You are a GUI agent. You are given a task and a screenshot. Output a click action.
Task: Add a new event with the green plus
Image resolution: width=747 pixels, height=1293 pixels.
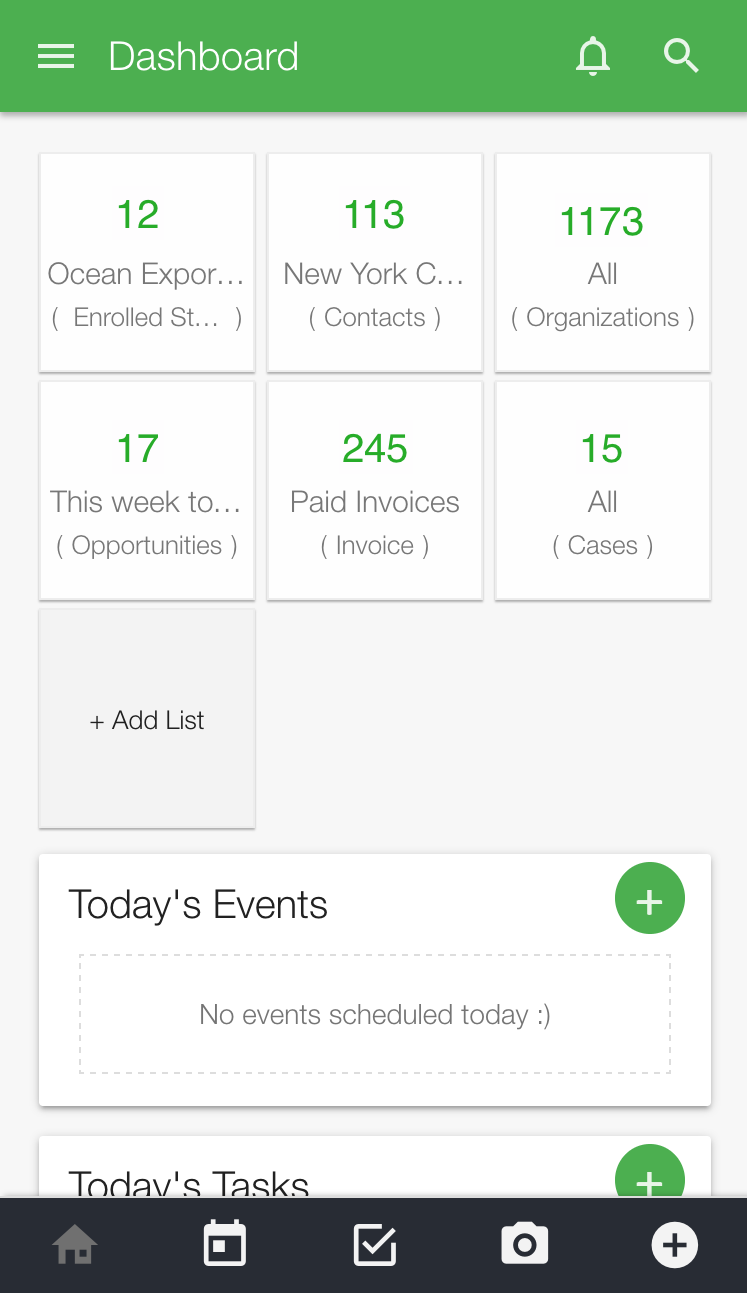649,899
